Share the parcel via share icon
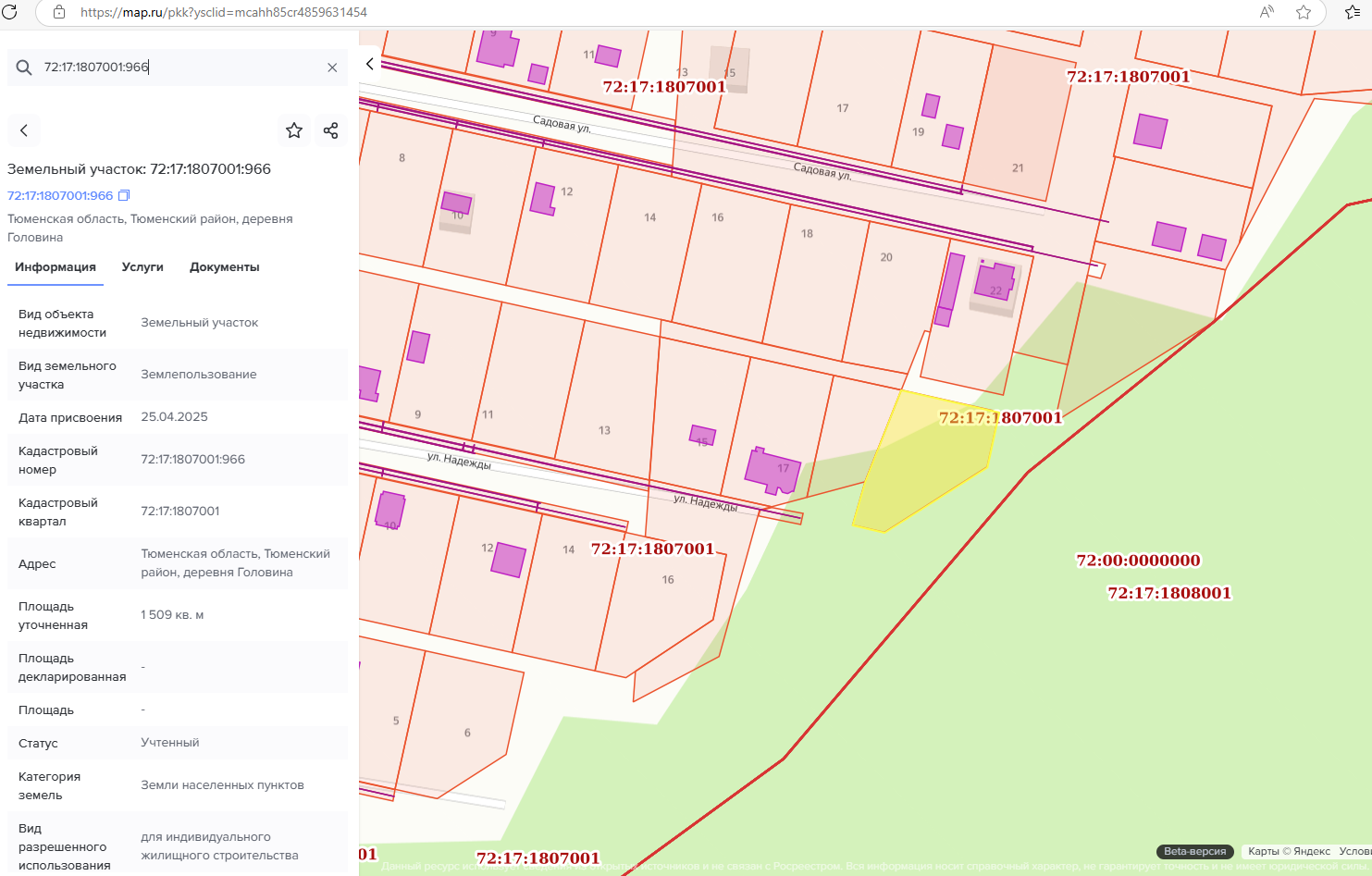 click(x=330, y=130)
